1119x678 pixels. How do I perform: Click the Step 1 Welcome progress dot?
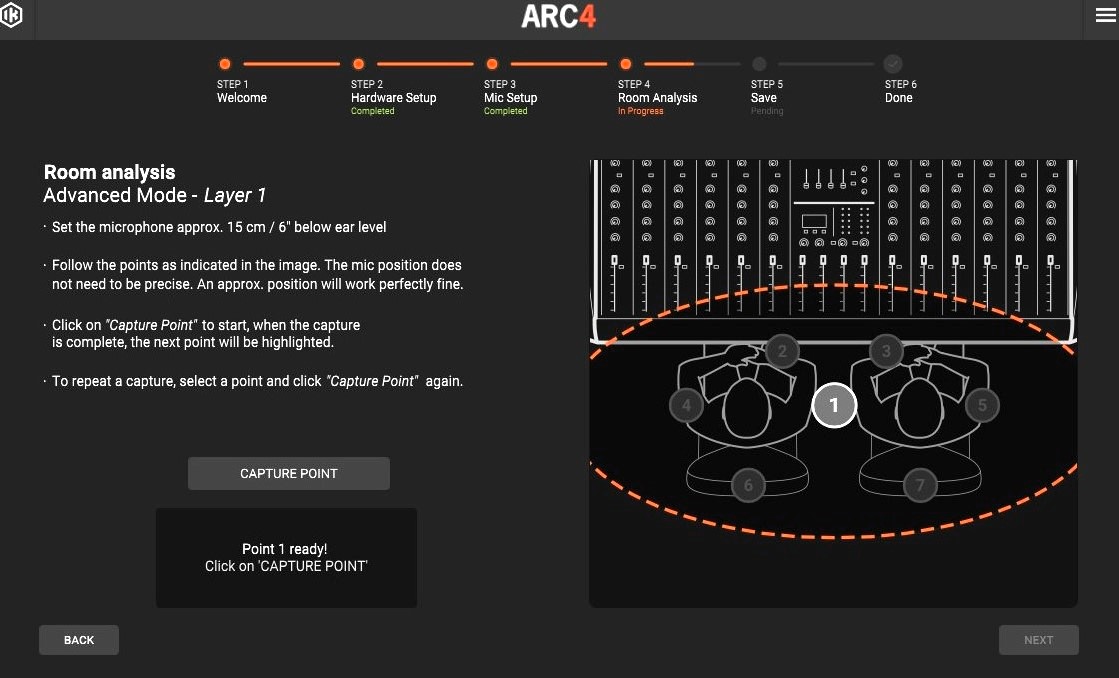click(x=225, y=64)
